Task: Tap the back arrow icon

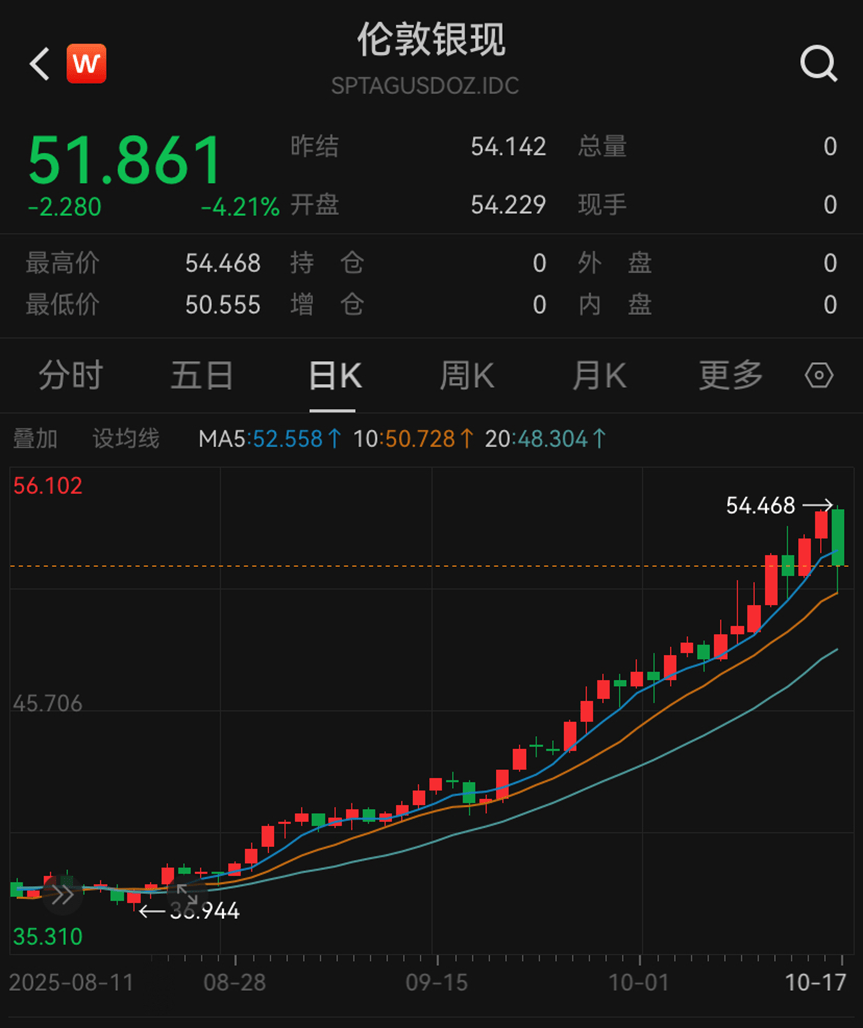Action: 39,65
